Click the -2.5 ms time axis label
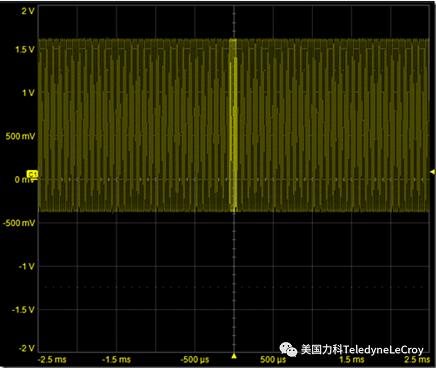The width and height of the screenshot is (436, 368). [52, 360]
